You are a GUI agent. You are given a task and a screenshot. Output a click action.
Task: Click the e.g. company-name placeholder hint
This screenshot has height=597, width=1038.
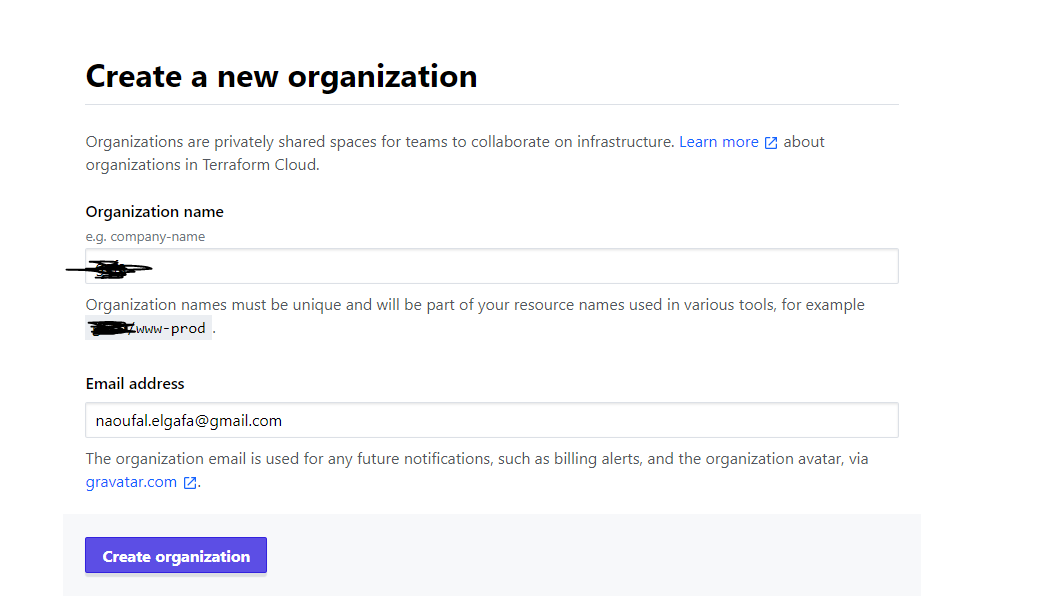[145, 236]
